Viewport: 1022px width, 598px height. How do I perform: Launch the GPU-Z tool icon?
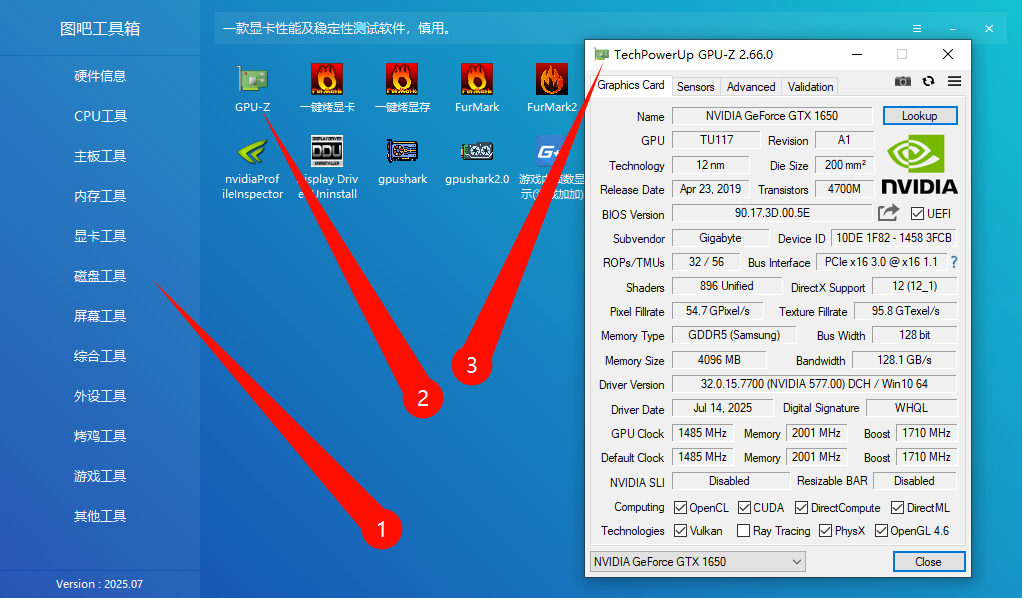(x=252, y=80)
